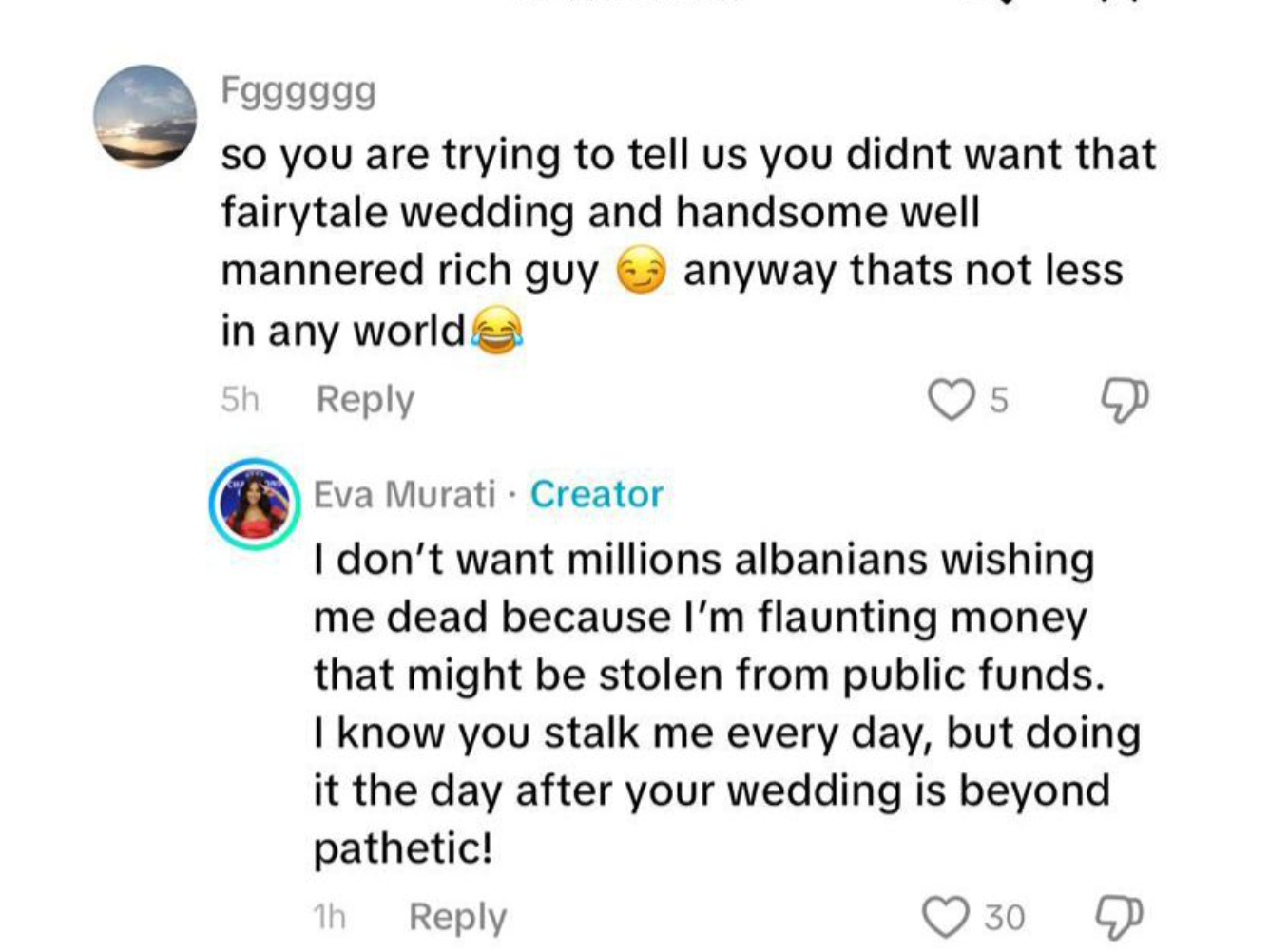Click the 1h timestamp
This screenshot has height=952, width=1270.
[330, 917]
